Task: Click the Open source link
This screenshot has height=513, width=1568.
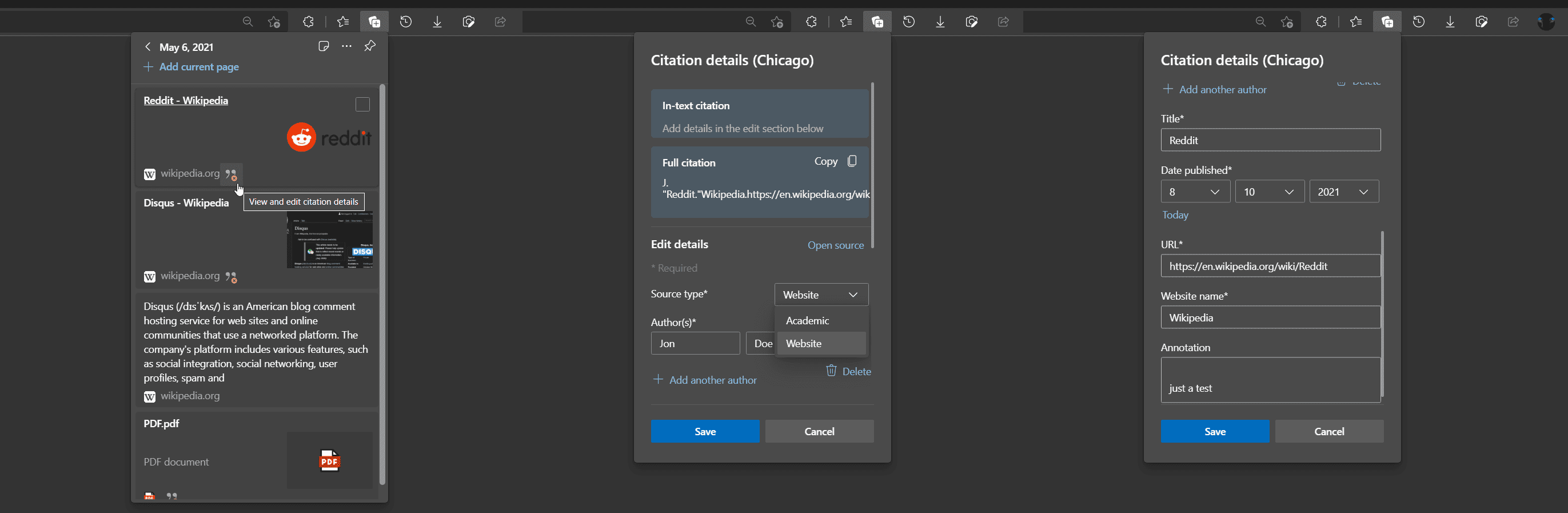Action: (x=835, y=245)
